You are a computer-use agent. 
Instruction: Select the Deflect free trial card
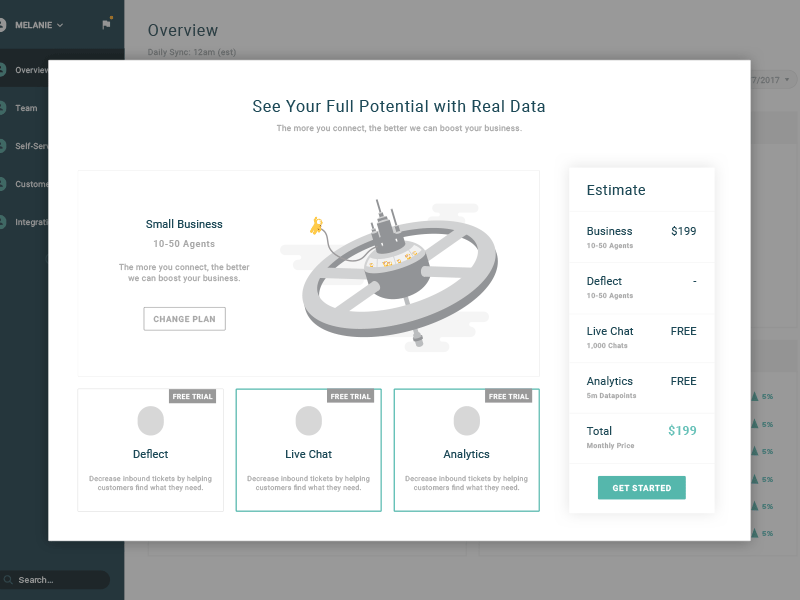(150, 450)
